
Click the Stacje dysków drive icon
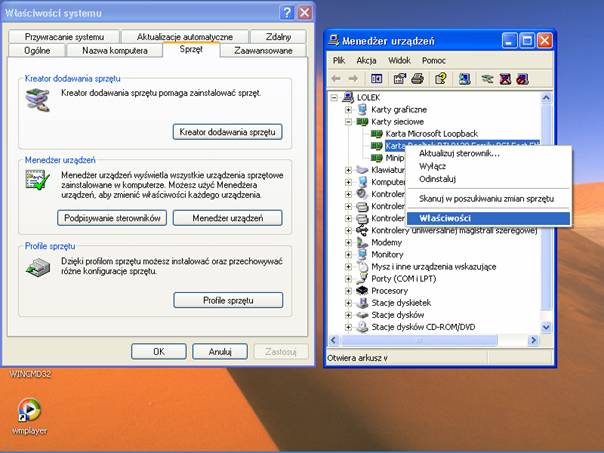[362, 315]
